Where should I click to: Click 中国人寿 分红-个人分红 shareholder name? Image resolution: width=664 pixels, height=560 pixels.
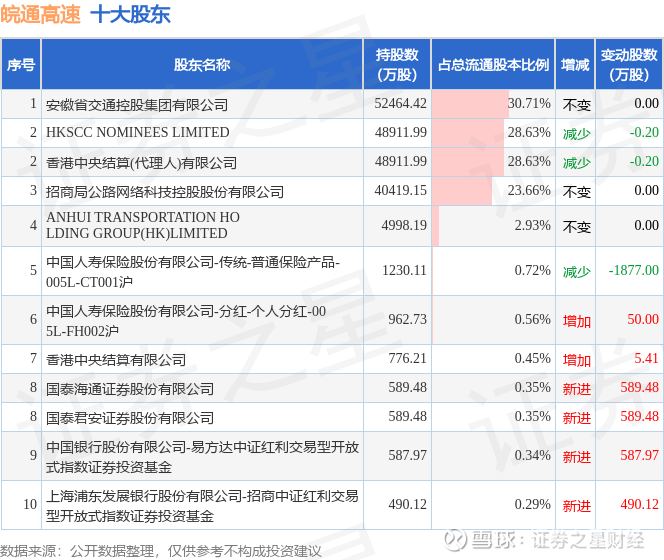coord(186,321)
